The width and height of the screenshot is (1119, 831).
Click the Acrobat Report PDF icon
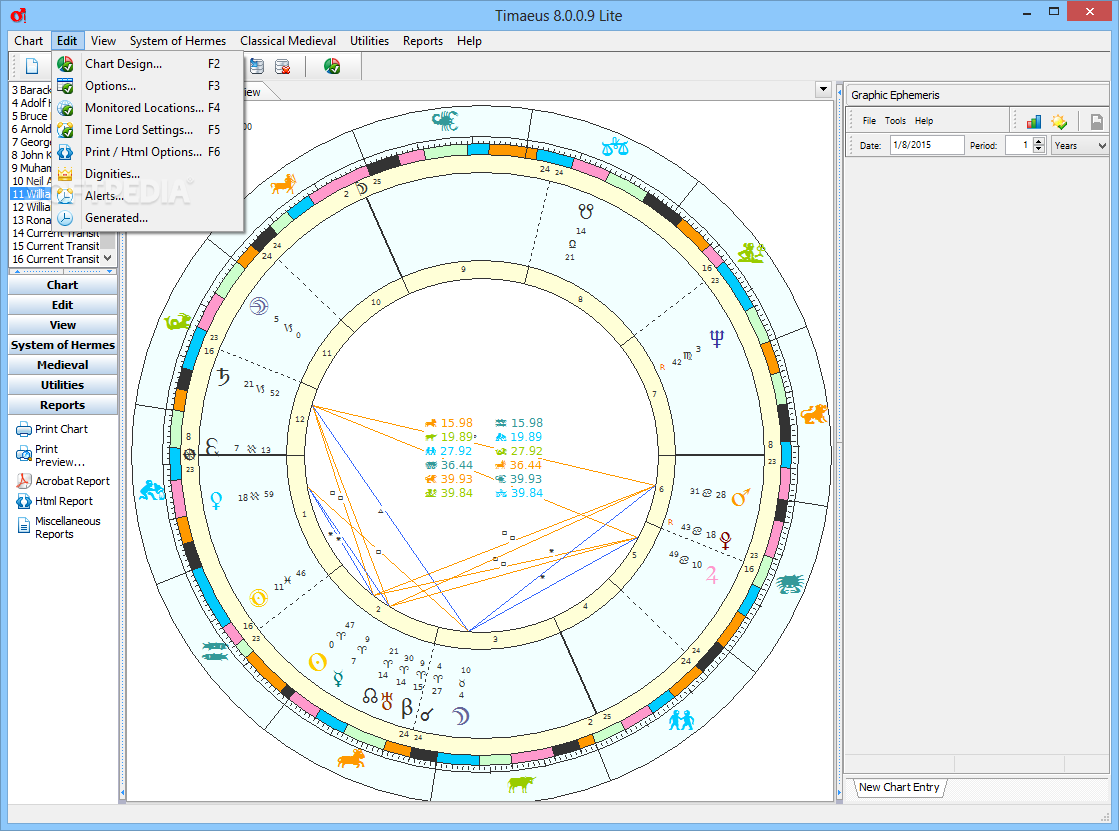point(24,481)
